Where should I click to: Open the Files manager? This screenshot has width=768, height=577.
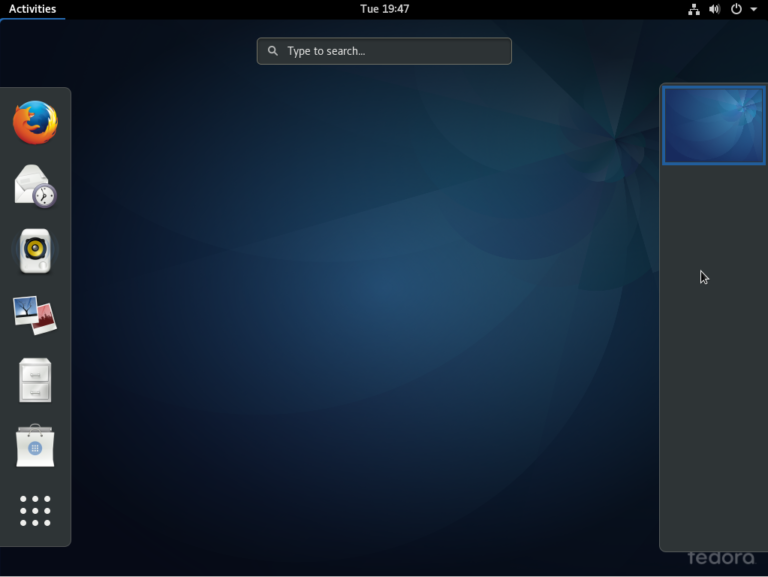click(x=35, y=380)
